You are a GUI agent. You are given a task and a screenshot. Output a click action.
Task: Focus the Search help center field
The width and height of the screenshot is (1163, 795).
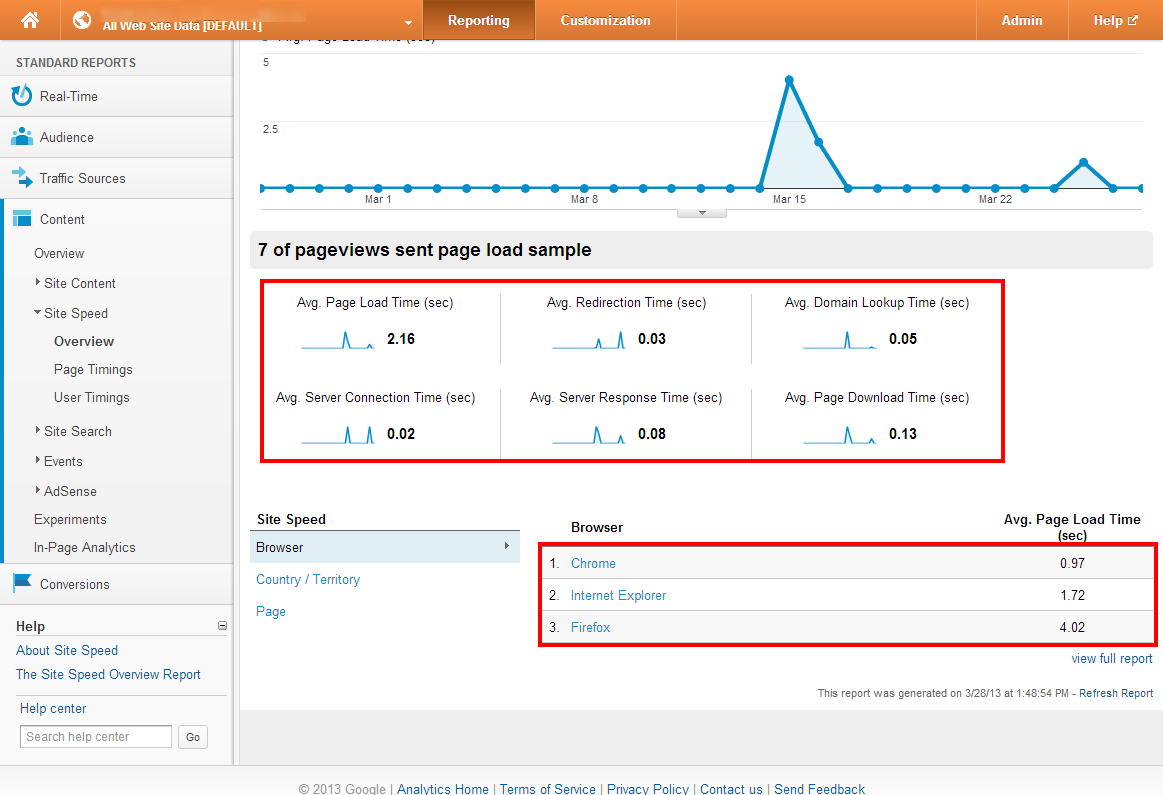click(x=96, y=736)
